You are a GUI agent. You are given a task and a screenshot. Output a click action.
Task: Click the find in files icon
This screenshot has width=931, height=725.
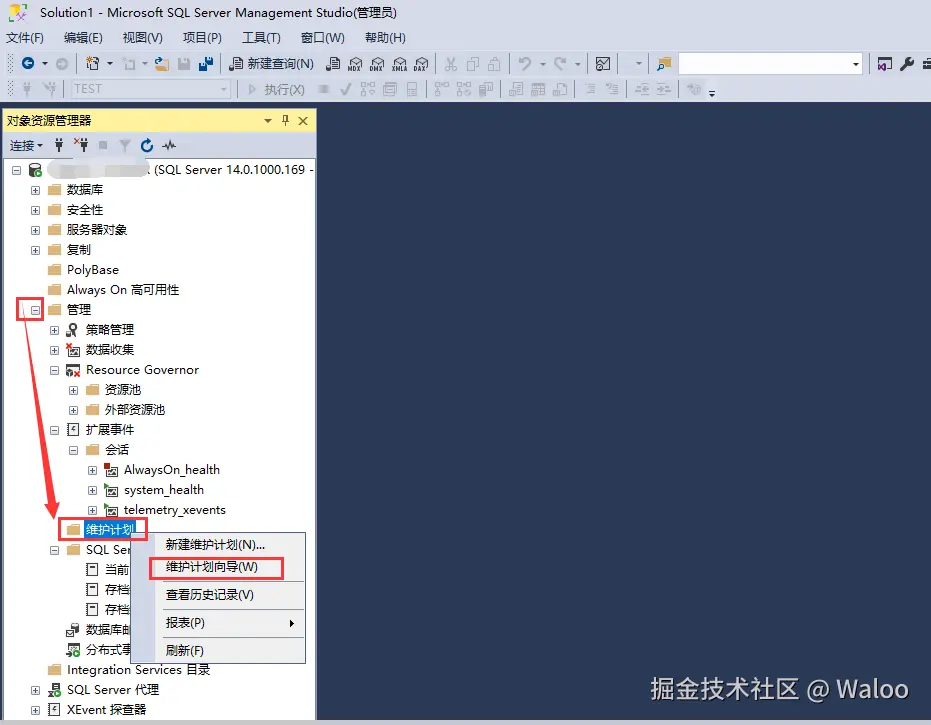[664, 64]
